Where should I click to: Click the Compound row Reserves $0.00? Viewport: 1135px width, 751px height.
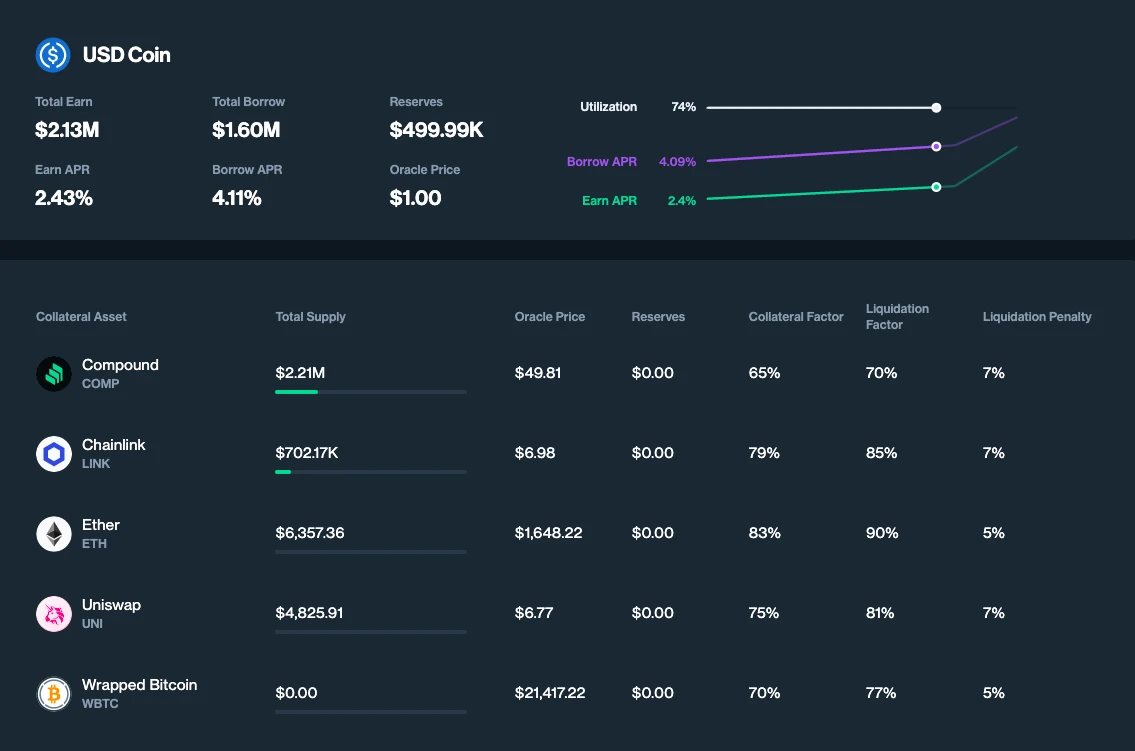coord(653,373)
